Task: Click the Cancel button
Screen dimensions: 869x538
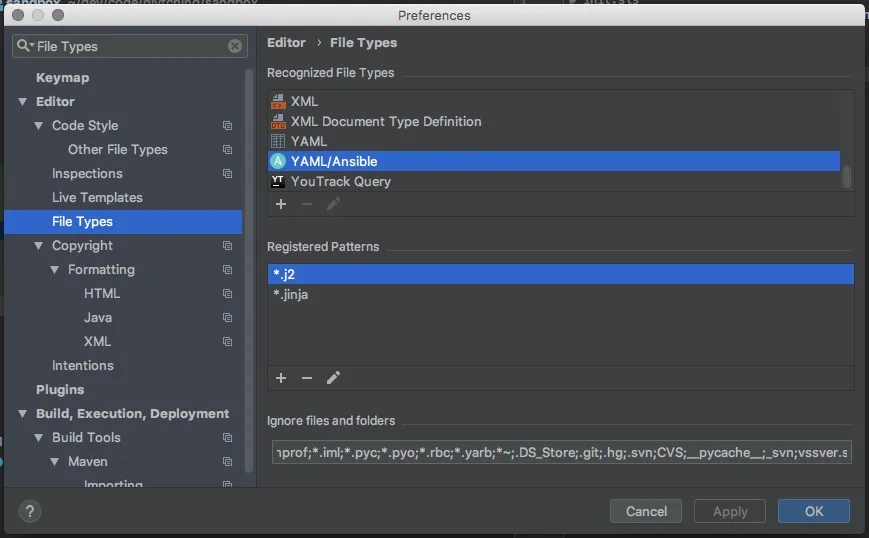Action: coord(646,511)
